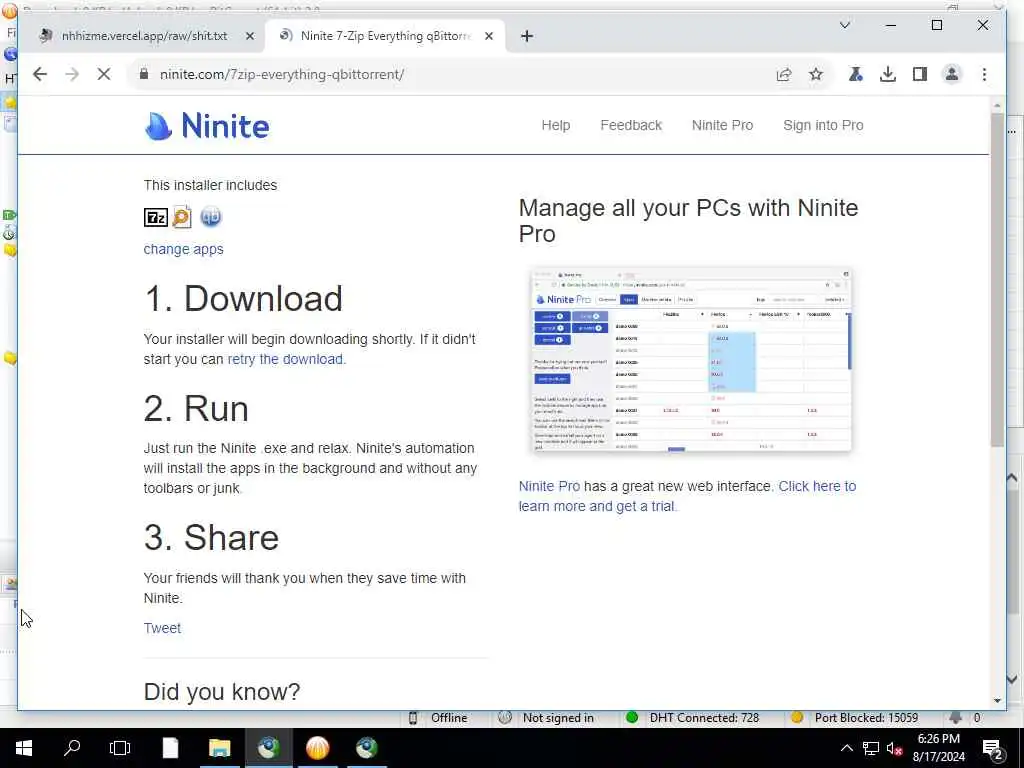Click the address bar URL
This screenshot has width=1024, height=768.
click(x=282, y=74)
